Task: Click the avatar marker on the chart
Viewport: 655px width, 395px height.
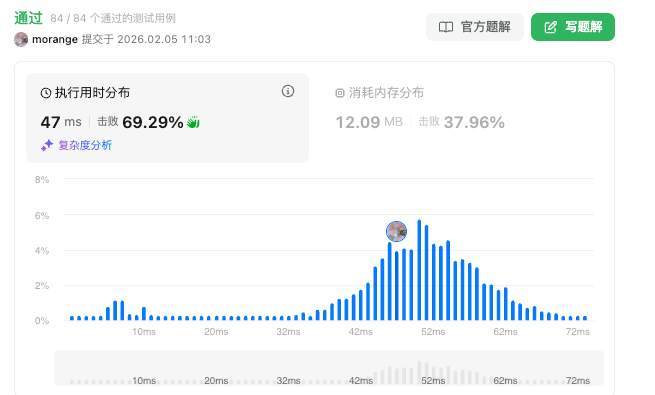Action: (x=396, y=231)
